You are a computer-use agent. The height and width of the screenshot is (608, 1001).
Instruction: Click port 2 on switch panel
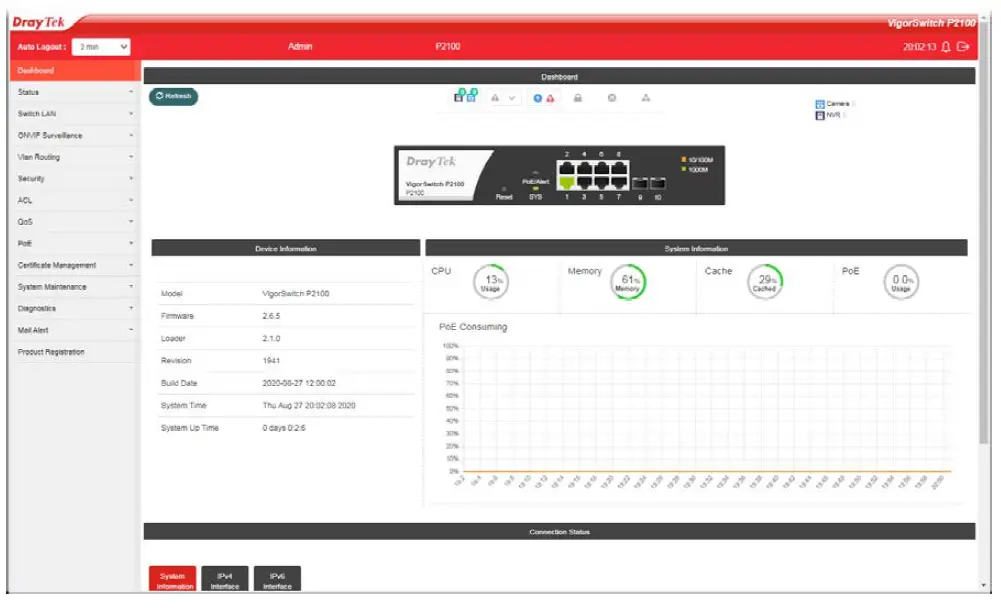point(566,169)
